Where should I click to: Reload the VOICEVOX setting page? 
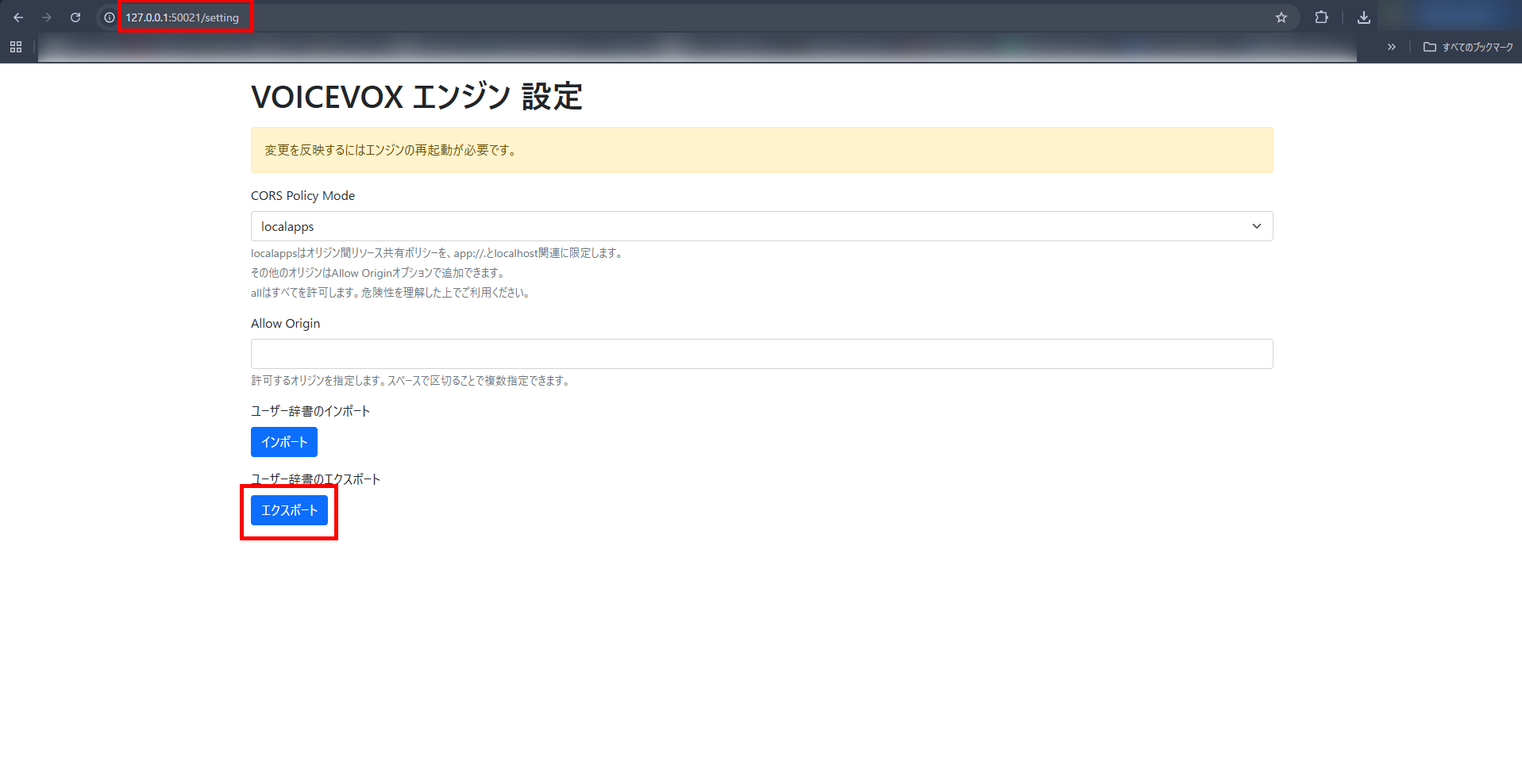75,17
